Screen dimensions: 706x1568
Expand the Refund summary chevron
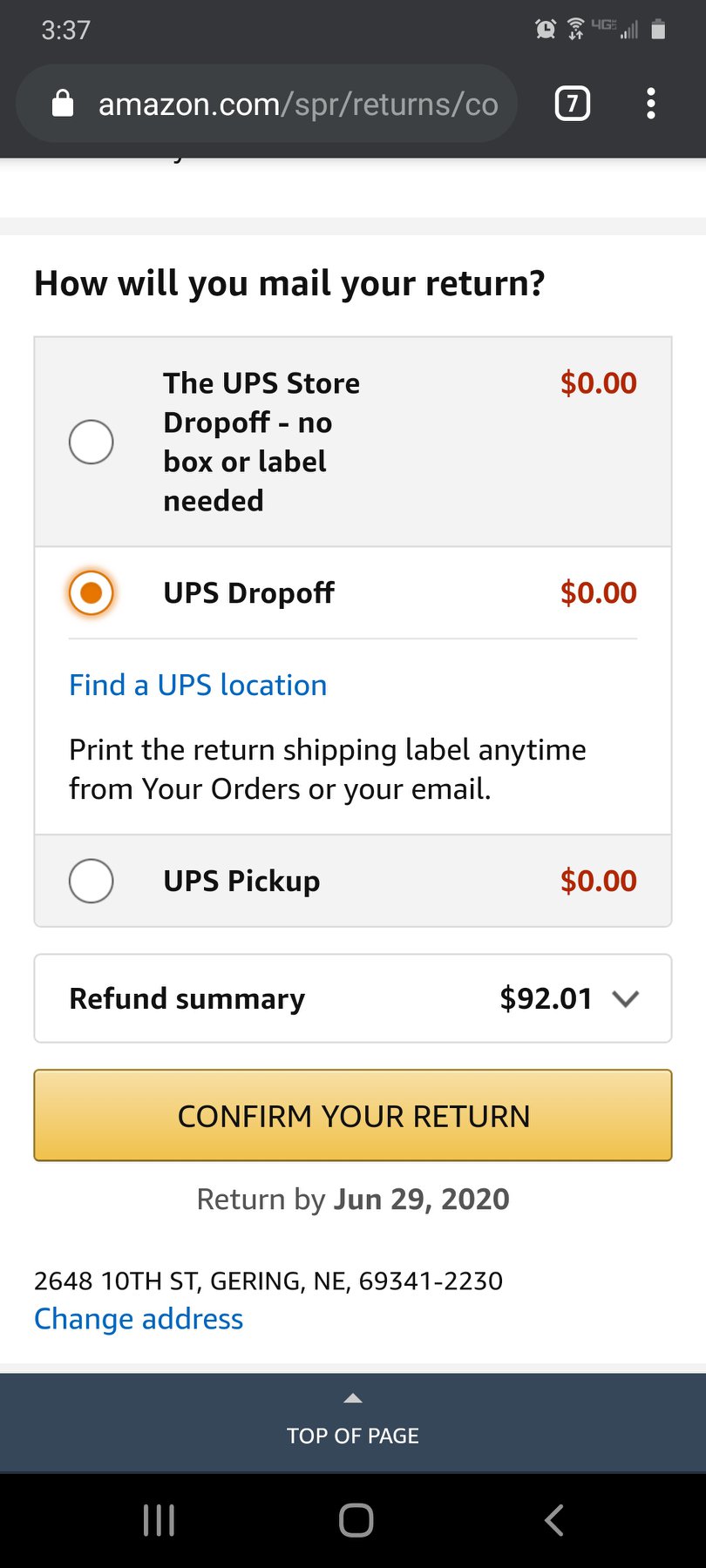coord(626,998)
